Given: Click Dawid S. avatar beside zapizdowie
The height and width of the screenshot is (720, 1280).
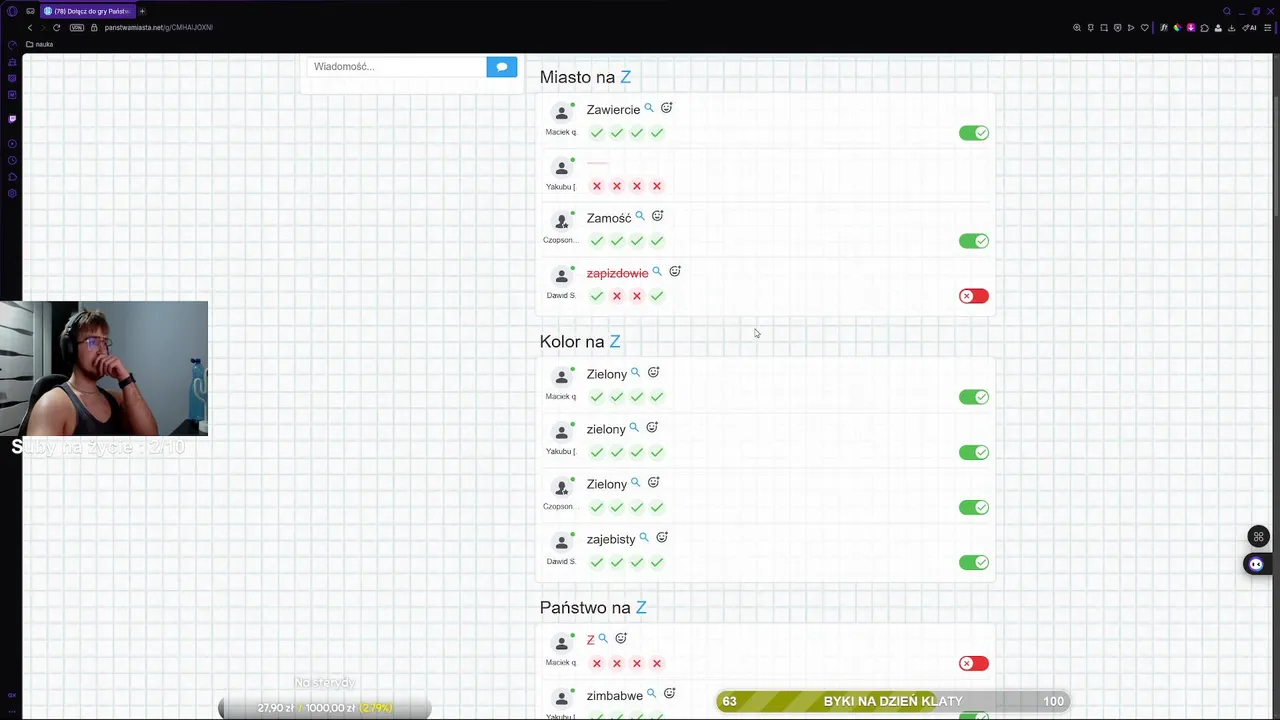Looking at the screenshot, I should pyautogui.click(x=562, y=276).
